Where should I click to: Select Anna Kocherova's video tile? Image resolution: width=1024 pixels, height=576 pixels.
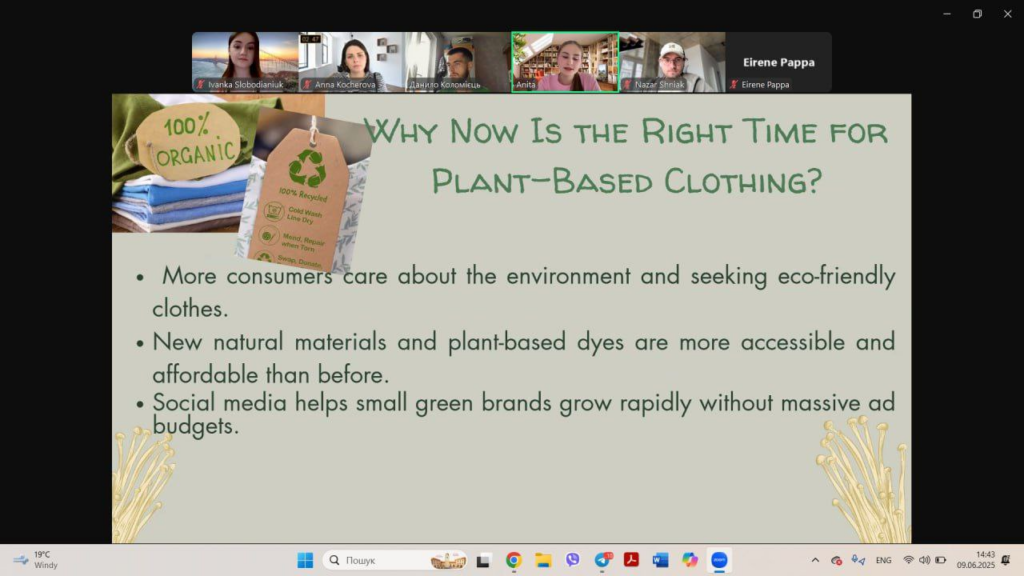352,61
